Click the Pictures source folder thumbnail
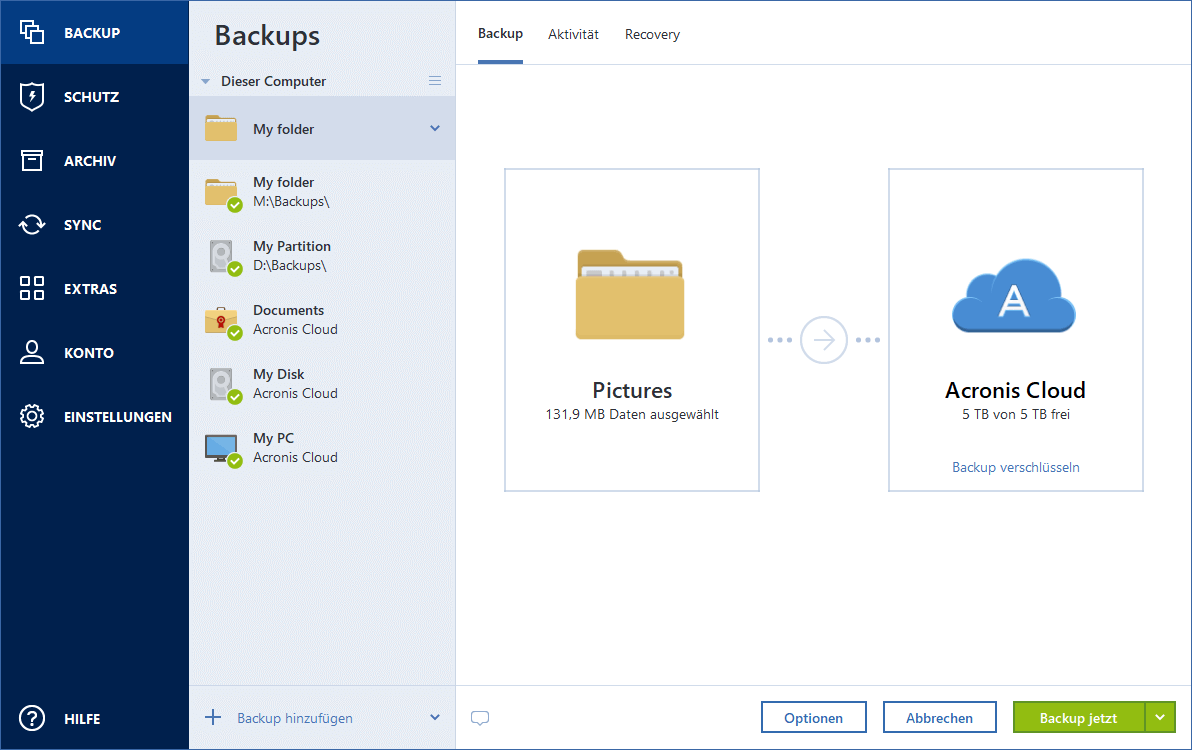 tap(631, 295)
